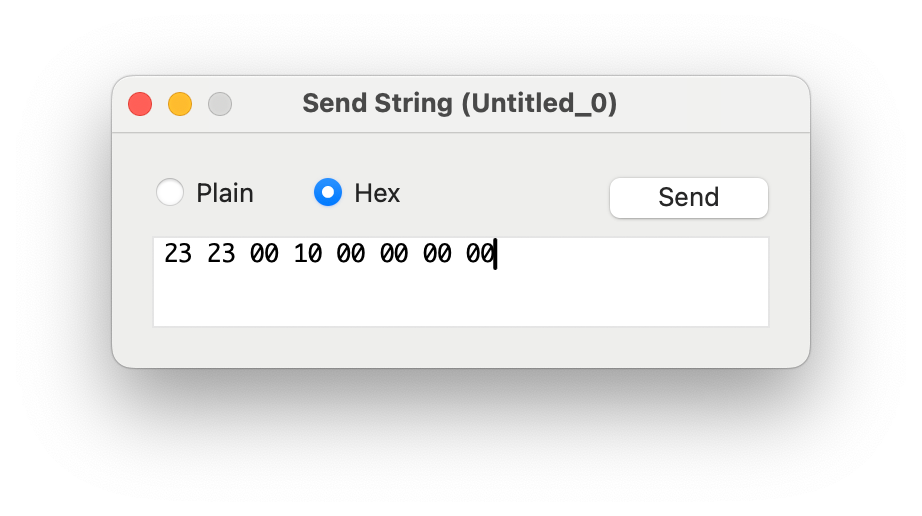
Task: Click empty title bar right of the title
Action: (710, 104)
